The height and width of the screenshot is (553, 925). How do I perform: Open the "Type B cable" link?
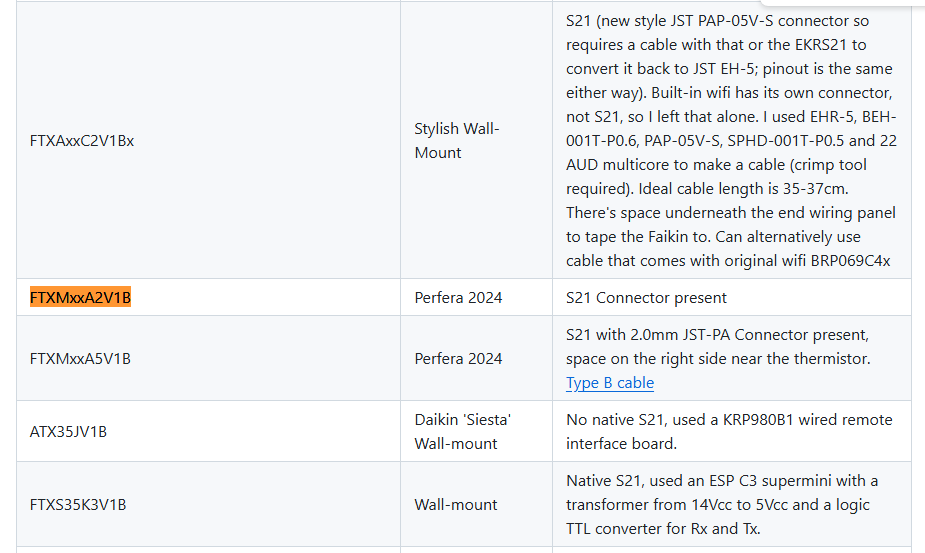pyautogui.click(x=609, y=383)
